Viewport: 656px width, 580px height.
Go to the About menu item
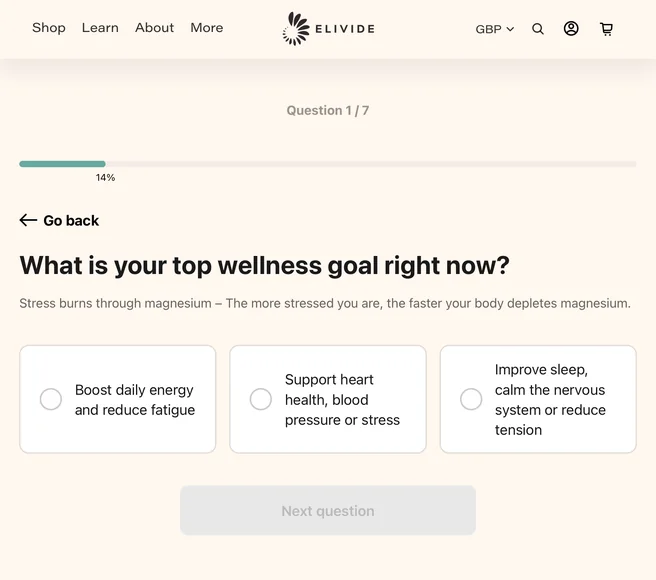pyautogui.click(x=154, y=28)
